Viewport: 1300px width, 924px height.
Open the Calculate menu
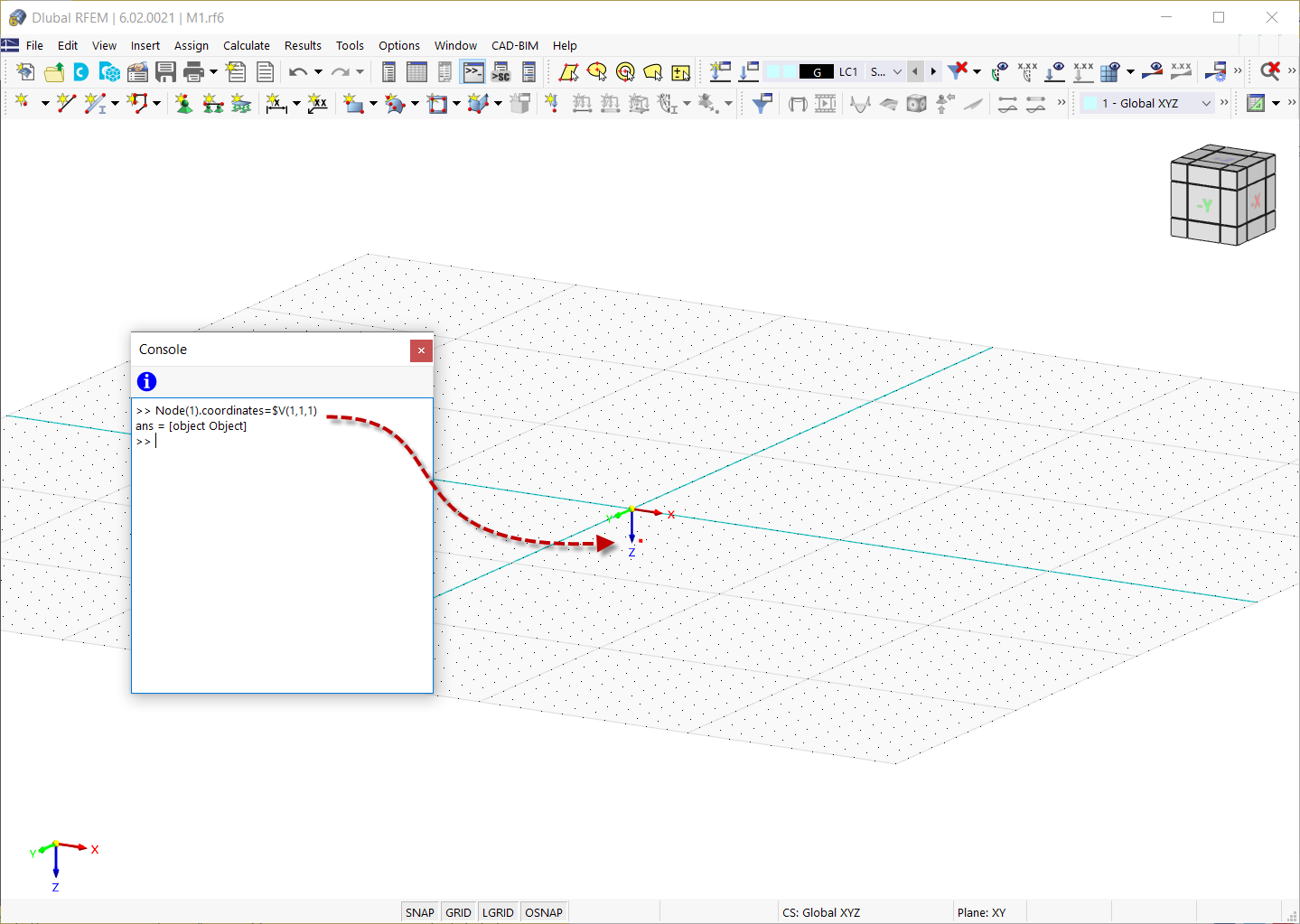click(x=247, y=45)
